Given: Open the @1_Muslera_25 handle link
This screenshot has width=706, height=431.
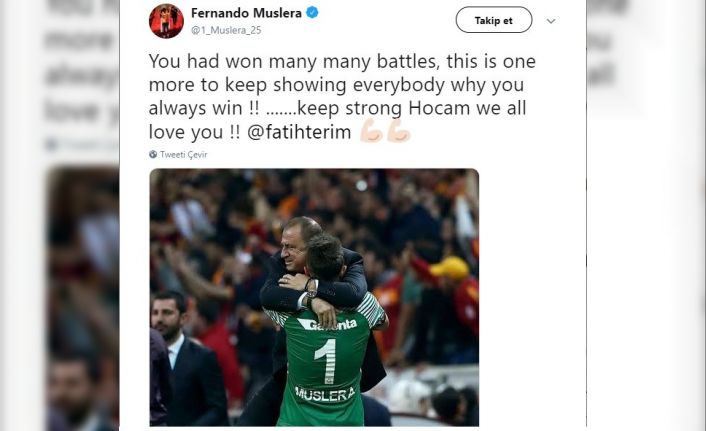Looking at the screenshot, I should point(226,30).
